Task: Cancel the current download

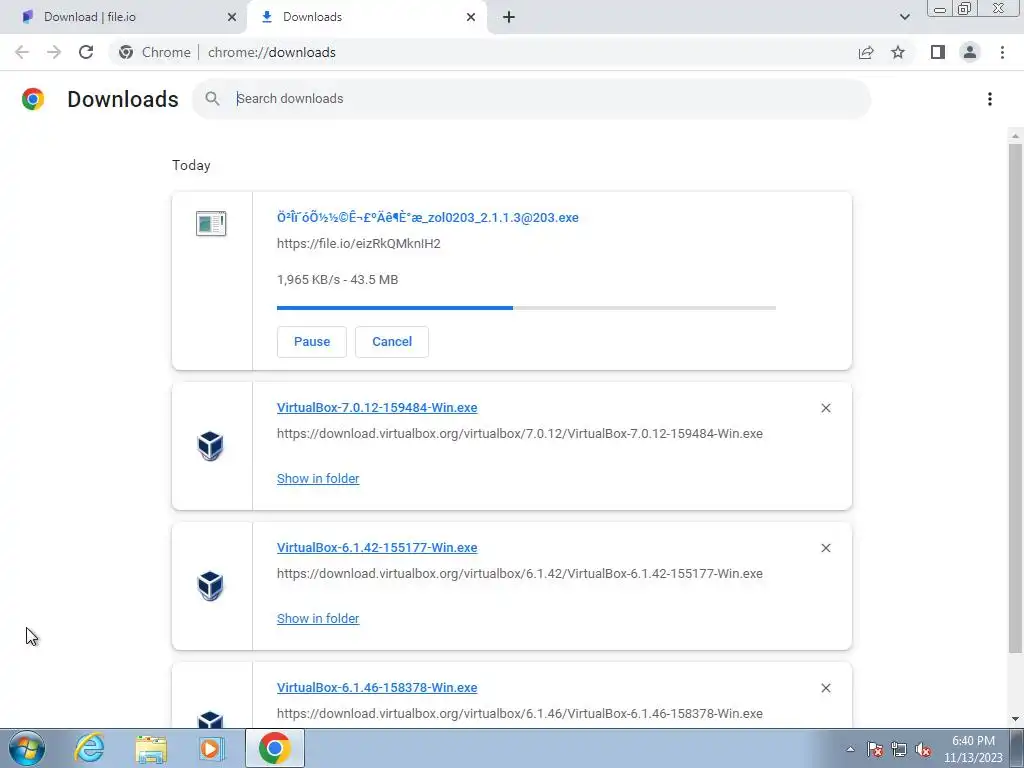Action: click(x=392, y=342)
